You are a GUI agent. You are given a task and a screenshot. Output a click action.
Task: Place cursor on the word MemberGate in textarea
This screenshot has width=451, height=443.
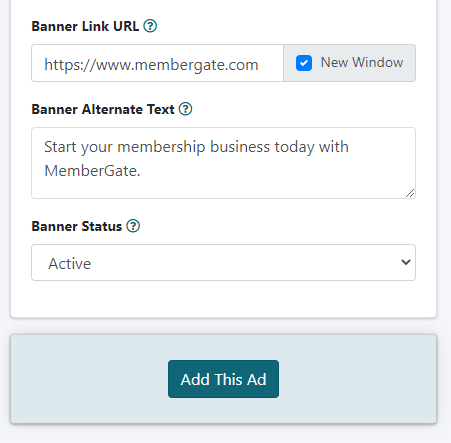[92, 171]
